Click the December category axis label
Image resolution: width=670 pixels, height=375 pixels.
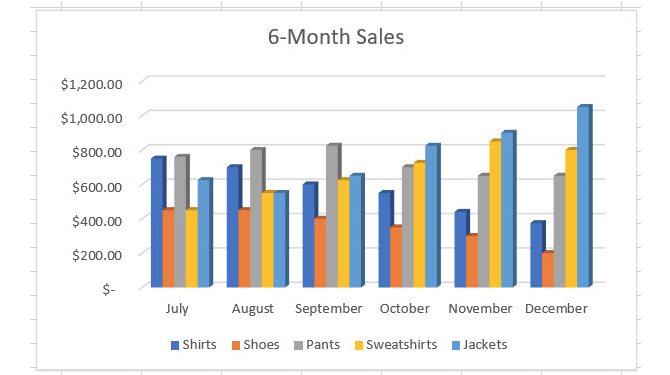click(x=556, y=308)
